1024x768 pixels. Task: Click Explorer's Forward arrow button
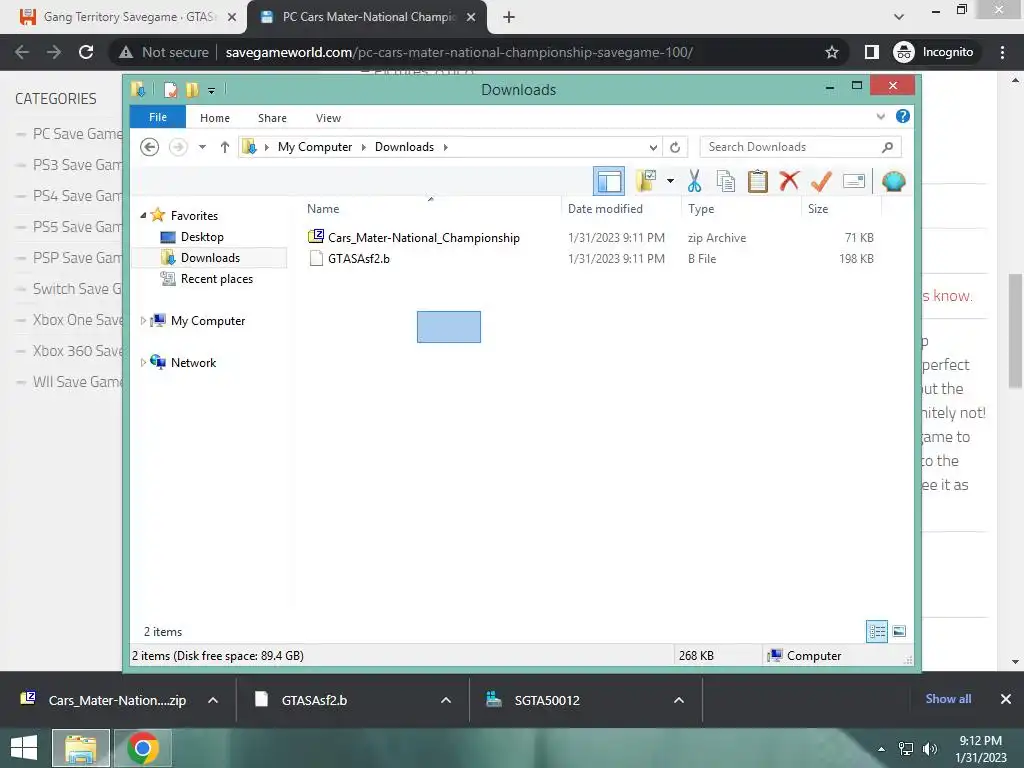(x=178, y=147)
